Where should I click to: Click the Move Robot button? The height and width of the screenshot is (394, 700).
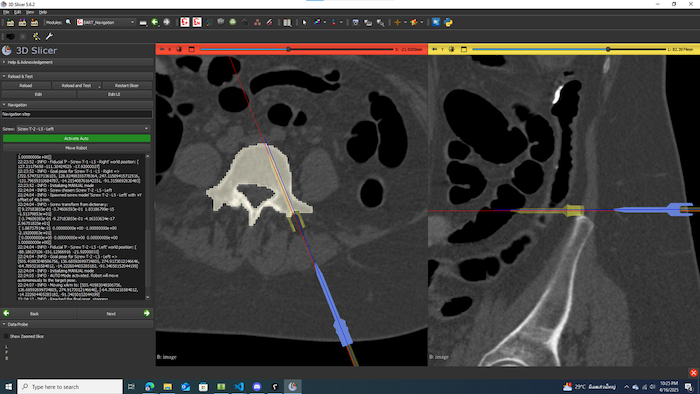[76, 148]
